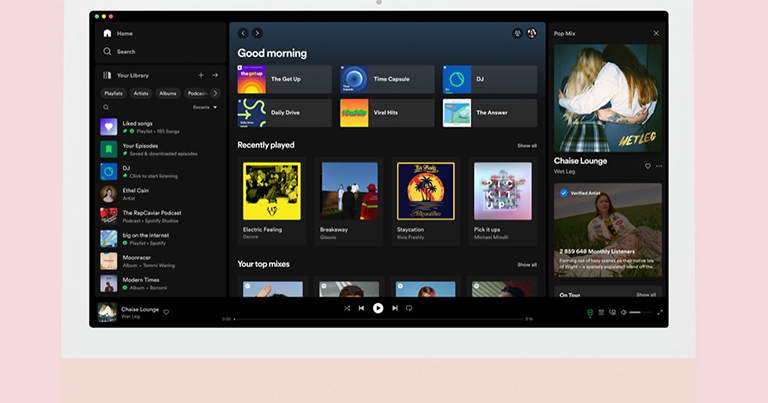Click Show all next to Recently played
This screenshot has height=403, width=768.
tap(526, 145)
